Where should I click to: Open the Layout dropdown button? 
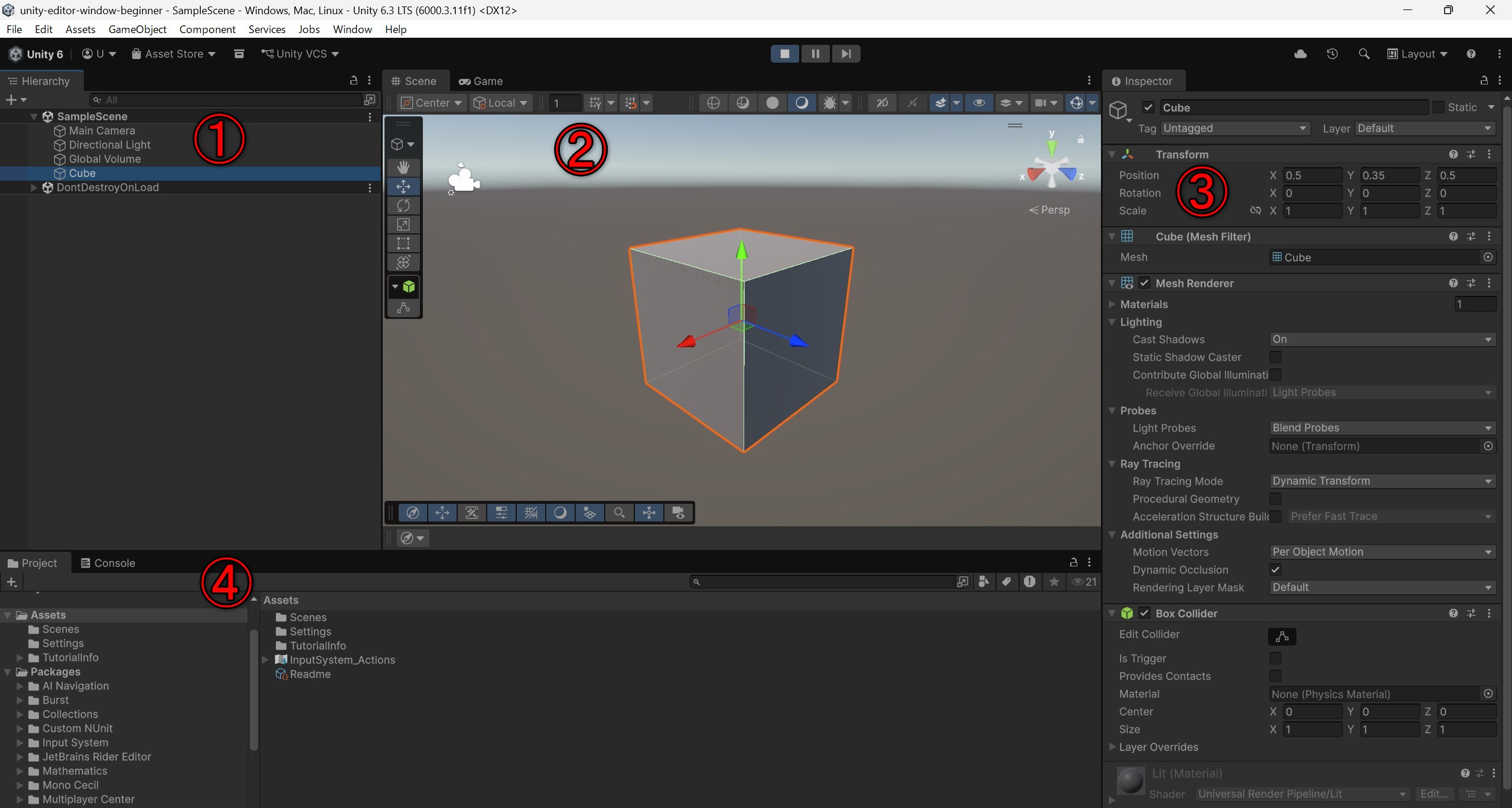click(x=1417, y=54)
